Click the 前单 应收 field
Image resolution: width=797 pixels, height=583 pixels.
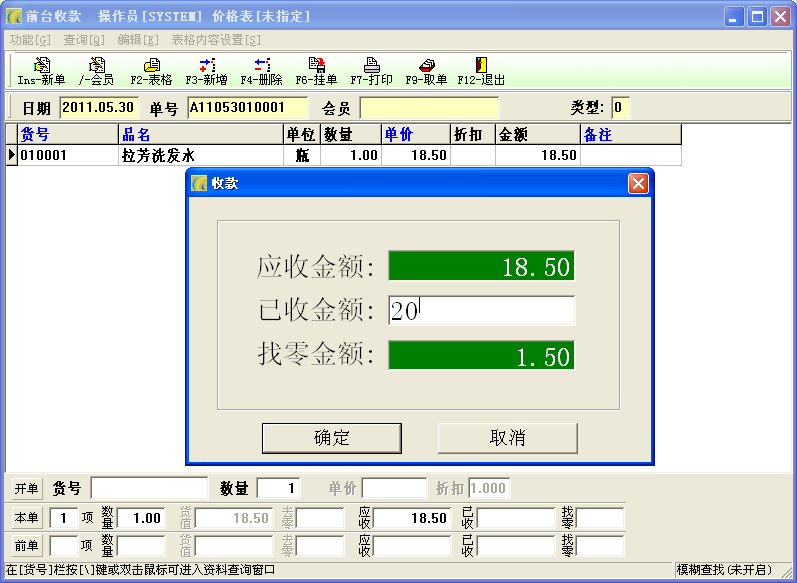pos(412,545)
